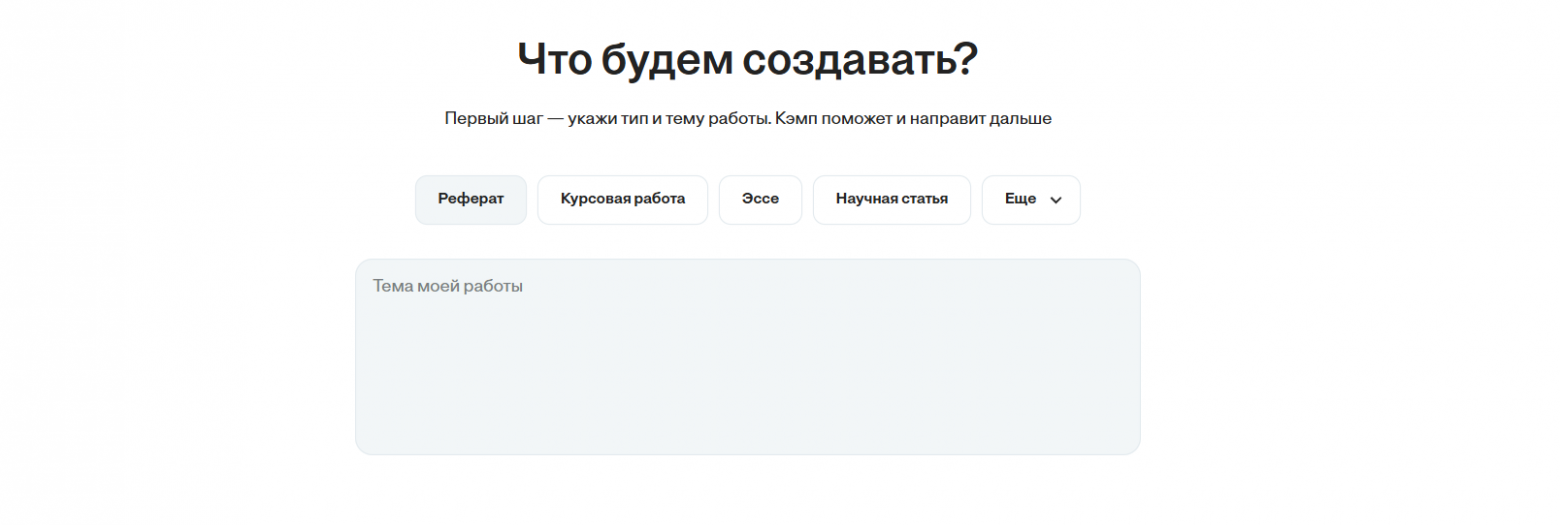
Task: Toggle Научная статья chip selection
Action: 891,199
